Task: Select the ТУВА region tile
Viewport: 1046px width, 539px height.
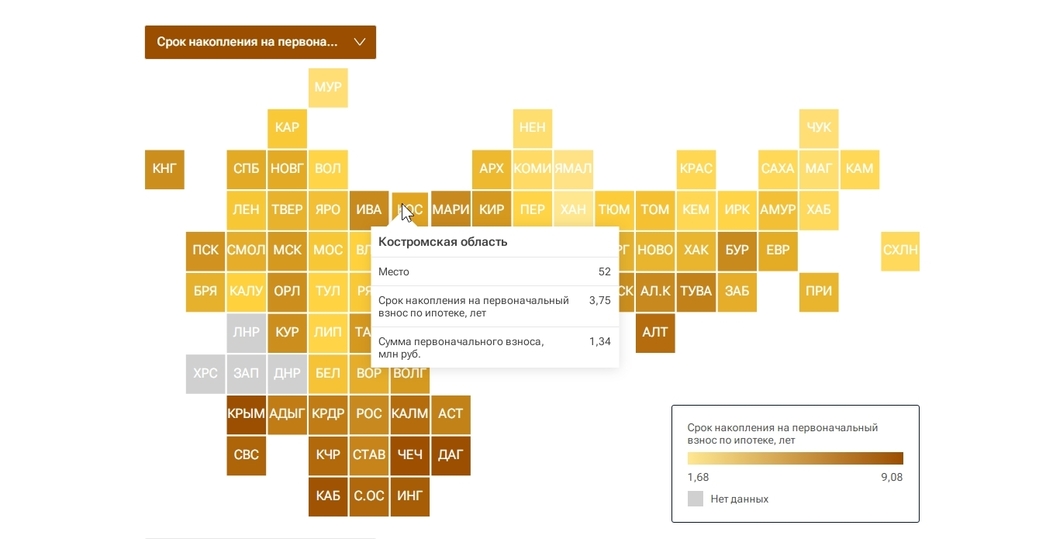Action: click(x=696, y=292)
